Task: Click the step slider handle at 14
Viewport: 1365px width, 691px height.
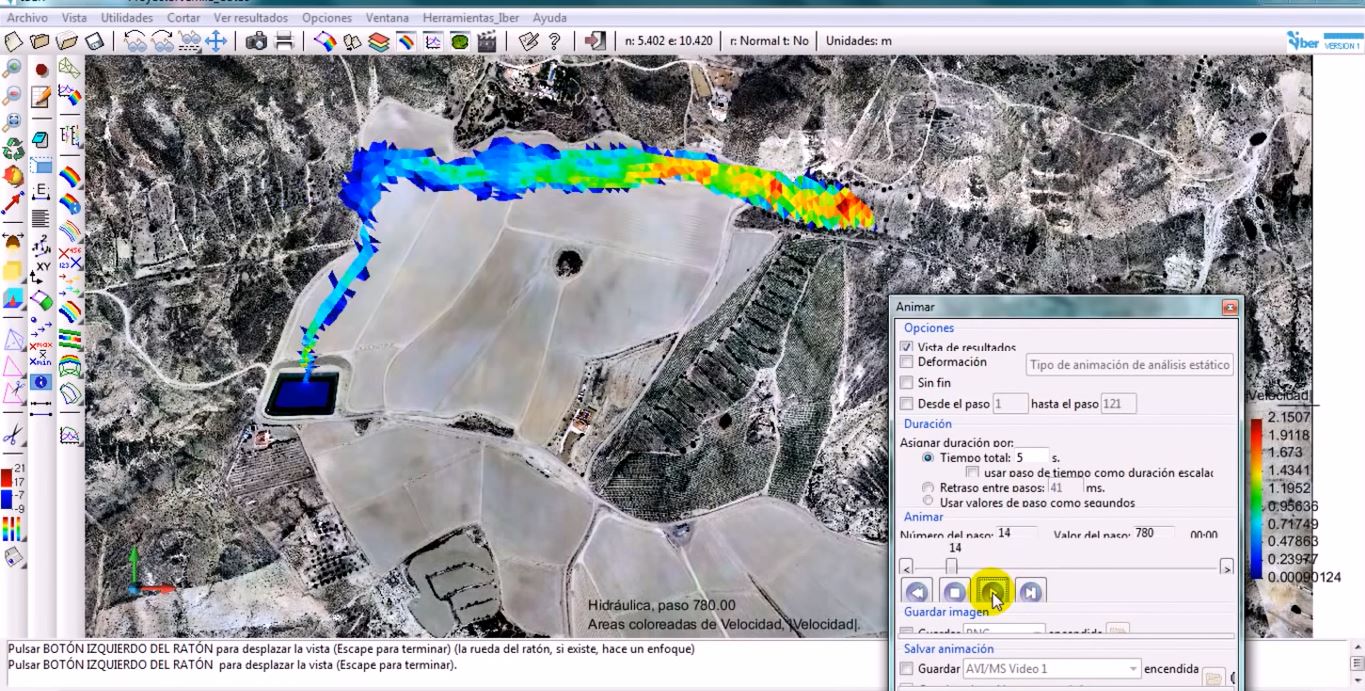Action: pyautogui.click(x=952, y=567)
